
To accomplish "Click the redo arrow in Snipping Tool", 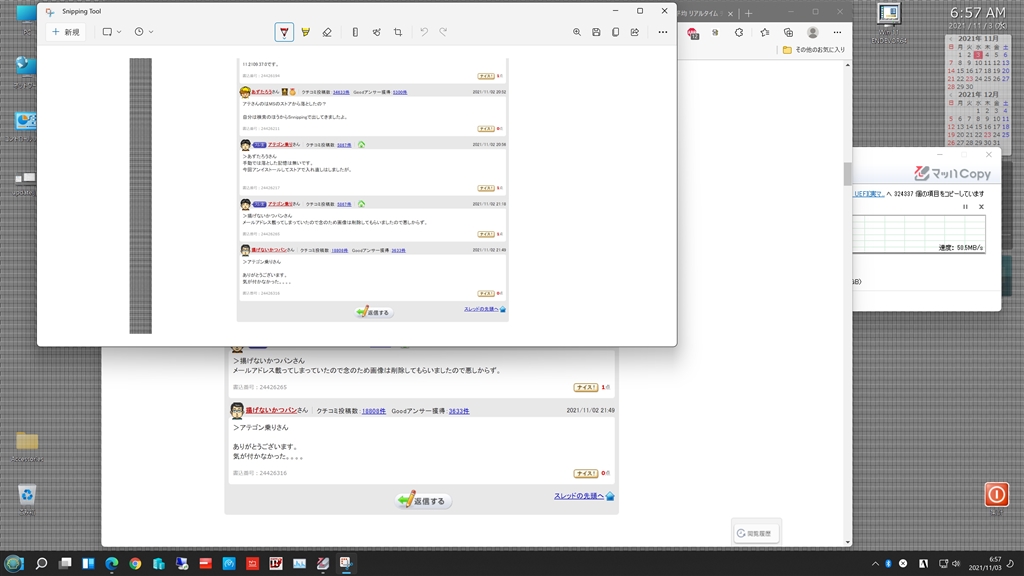I will click(x=443, y=32).
